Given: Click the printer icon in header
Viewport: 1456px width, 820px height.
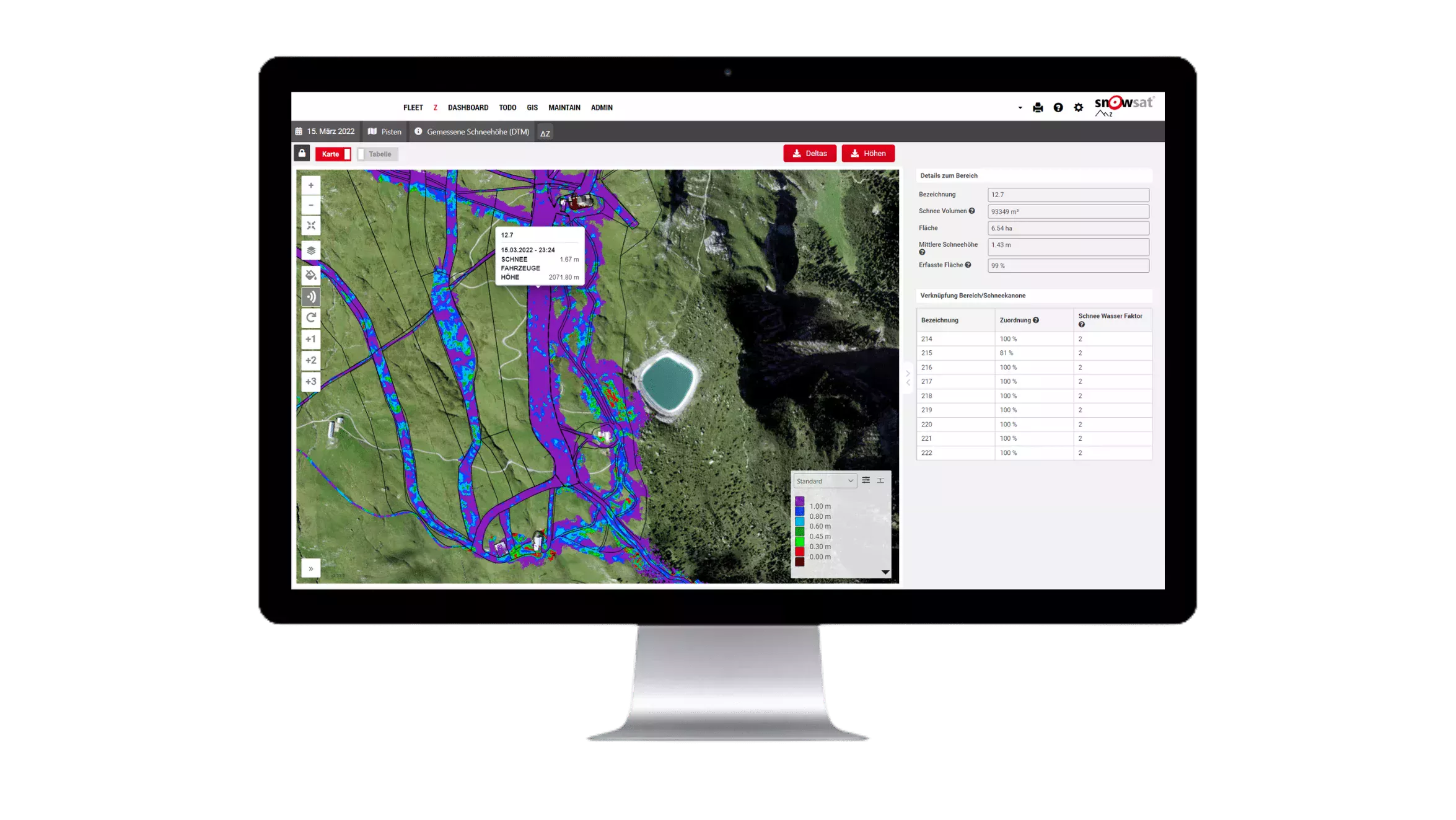Looking at the screenshot, I should (1038, 108).
